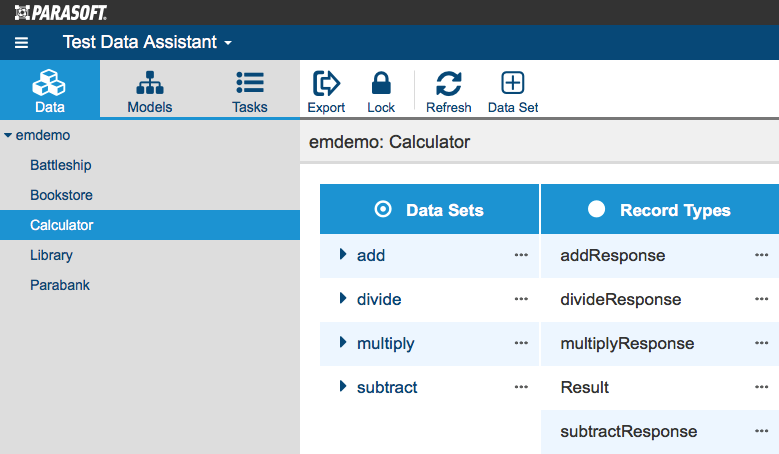Click the divideResponse record type

click(x=621, y=300)
